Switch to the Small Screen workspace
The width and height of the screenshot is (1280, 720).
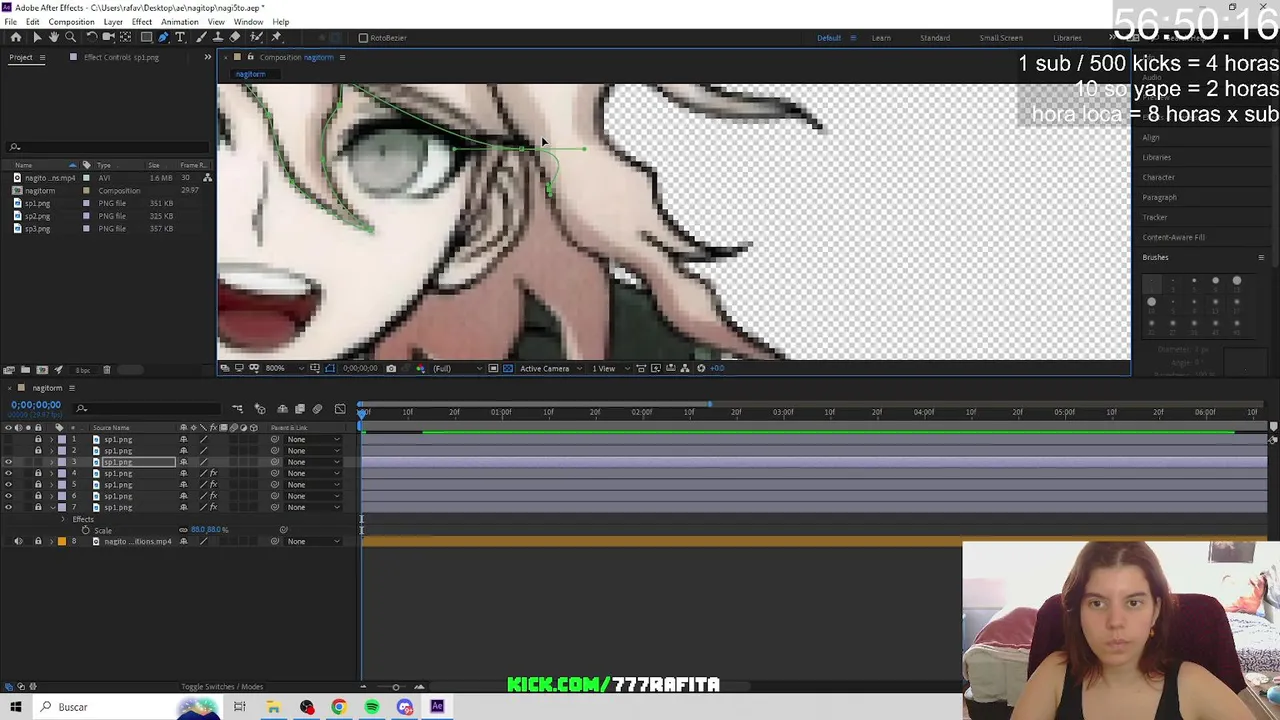click(x=1001, y=38)
